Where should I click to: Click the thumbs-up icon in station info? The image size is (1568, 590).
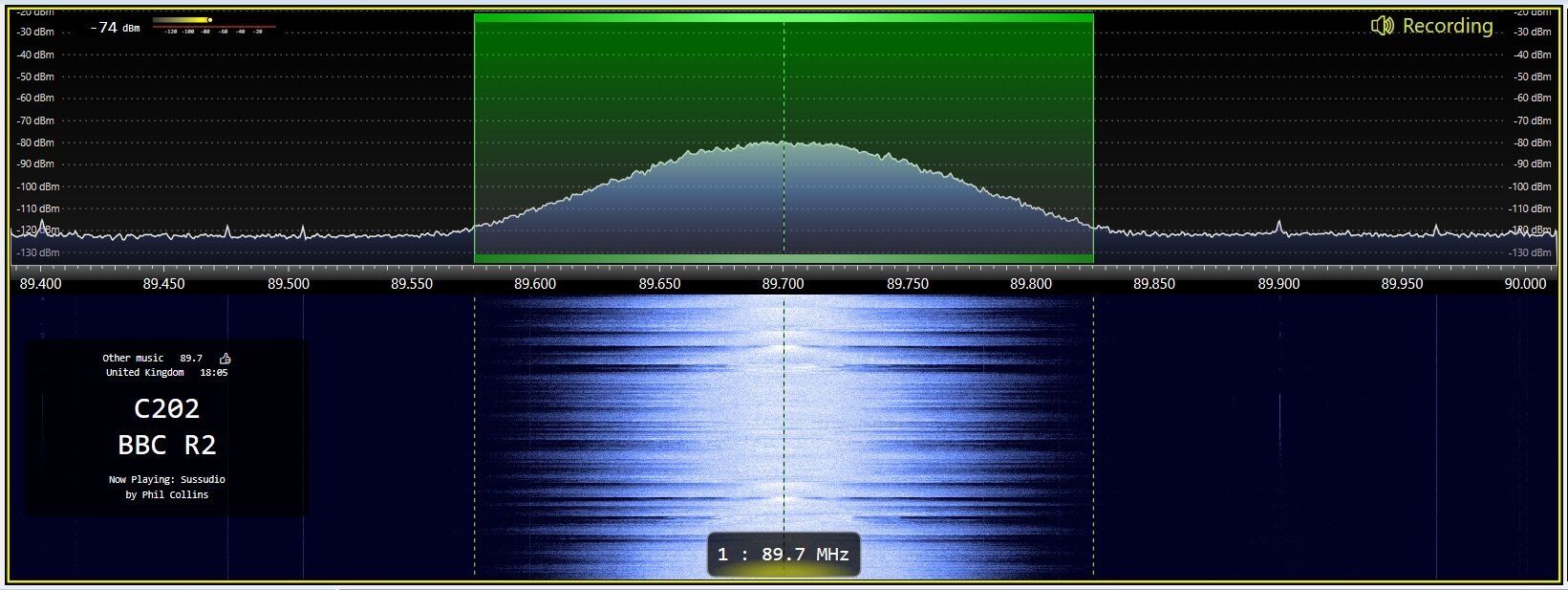tap(226, 358)
